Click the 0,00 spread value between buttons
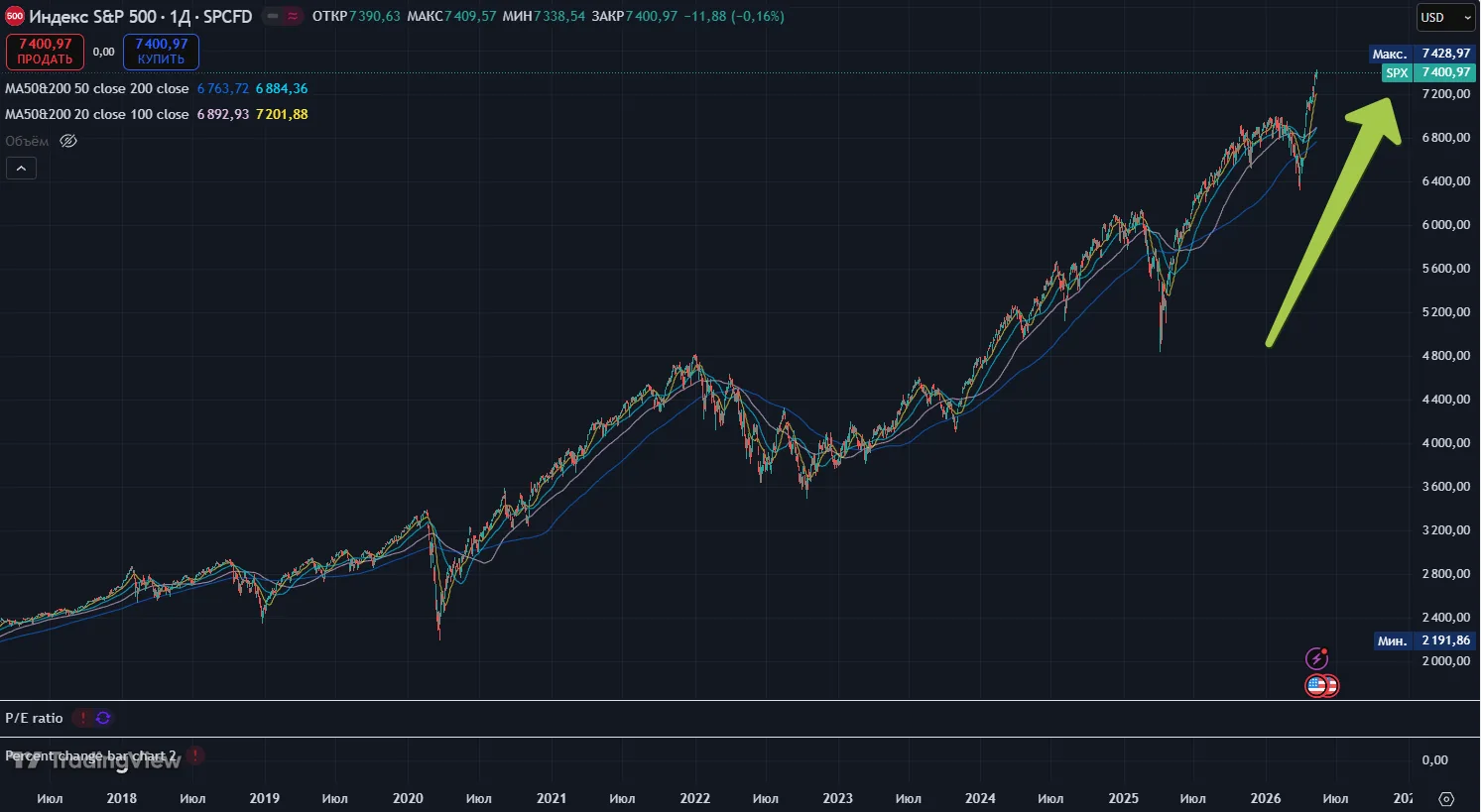Viewport: 1481px width, 812px height. point(104,52)
